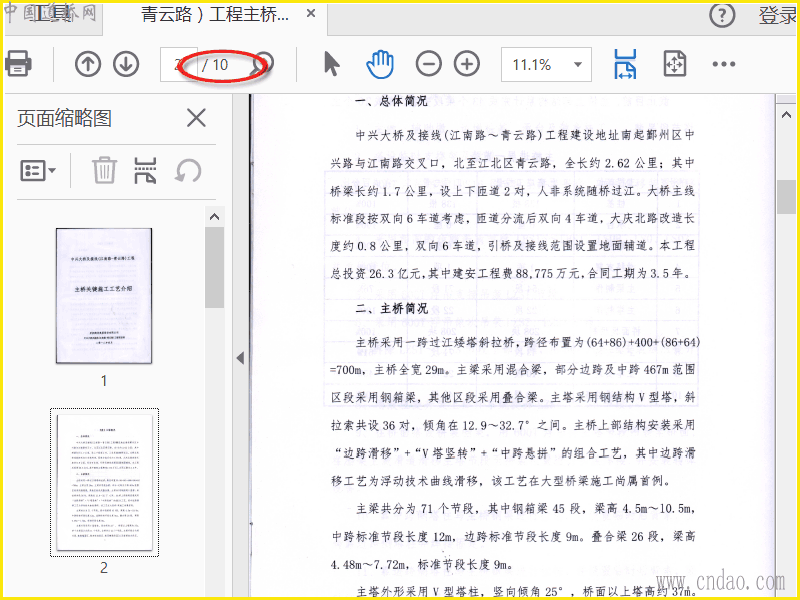Click the rotate page icon in thumbnail panel
The image size is (800, 600).
point(188,170)
